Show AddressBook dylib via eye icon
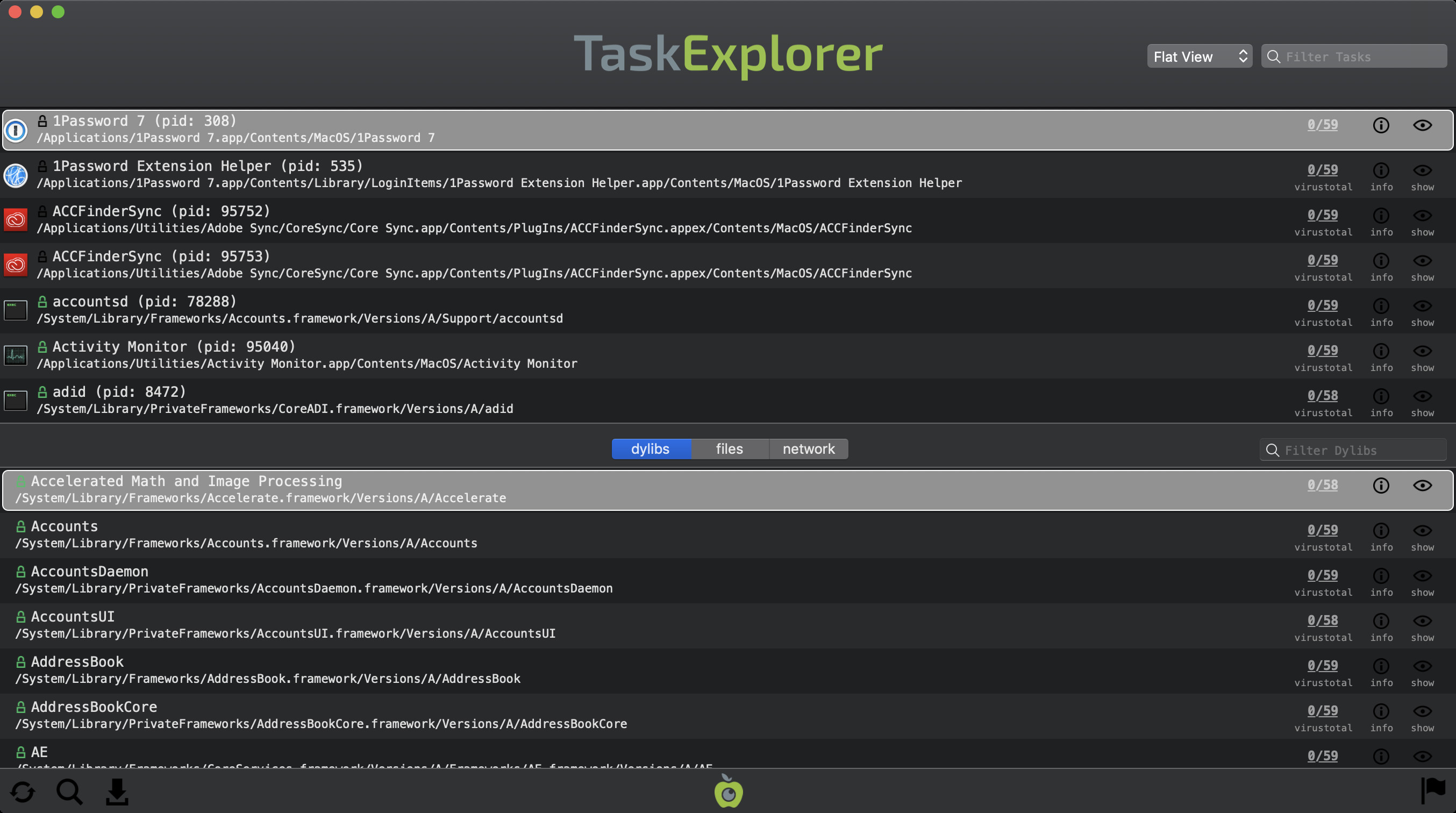 click(1422, 666)
